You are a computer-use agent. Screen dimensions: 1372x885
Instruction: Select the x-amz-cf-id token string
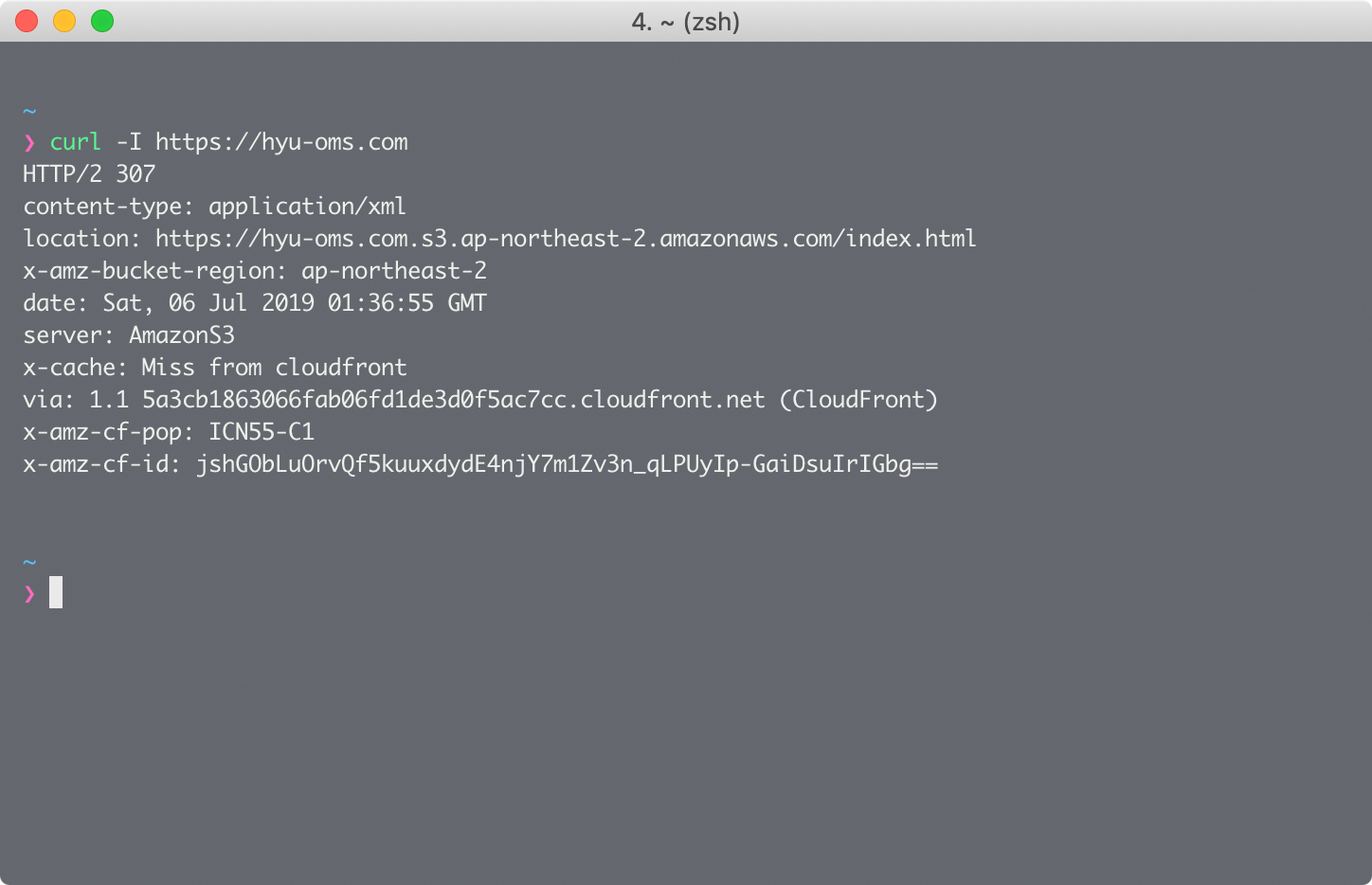[567, 464]
